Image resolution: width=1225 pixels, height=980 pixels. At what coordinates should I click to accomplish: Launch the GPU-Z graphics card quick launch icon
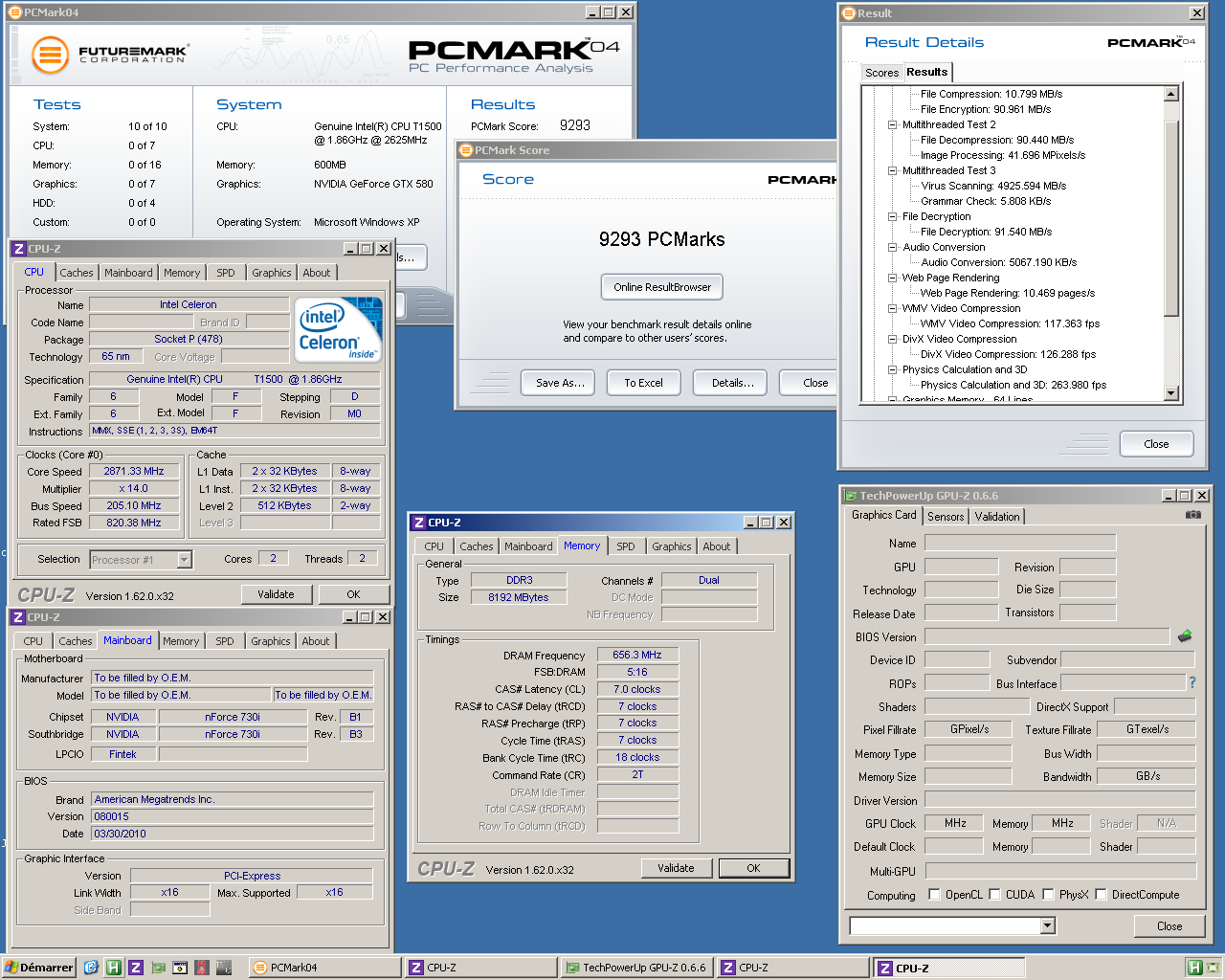pos(158,968)
